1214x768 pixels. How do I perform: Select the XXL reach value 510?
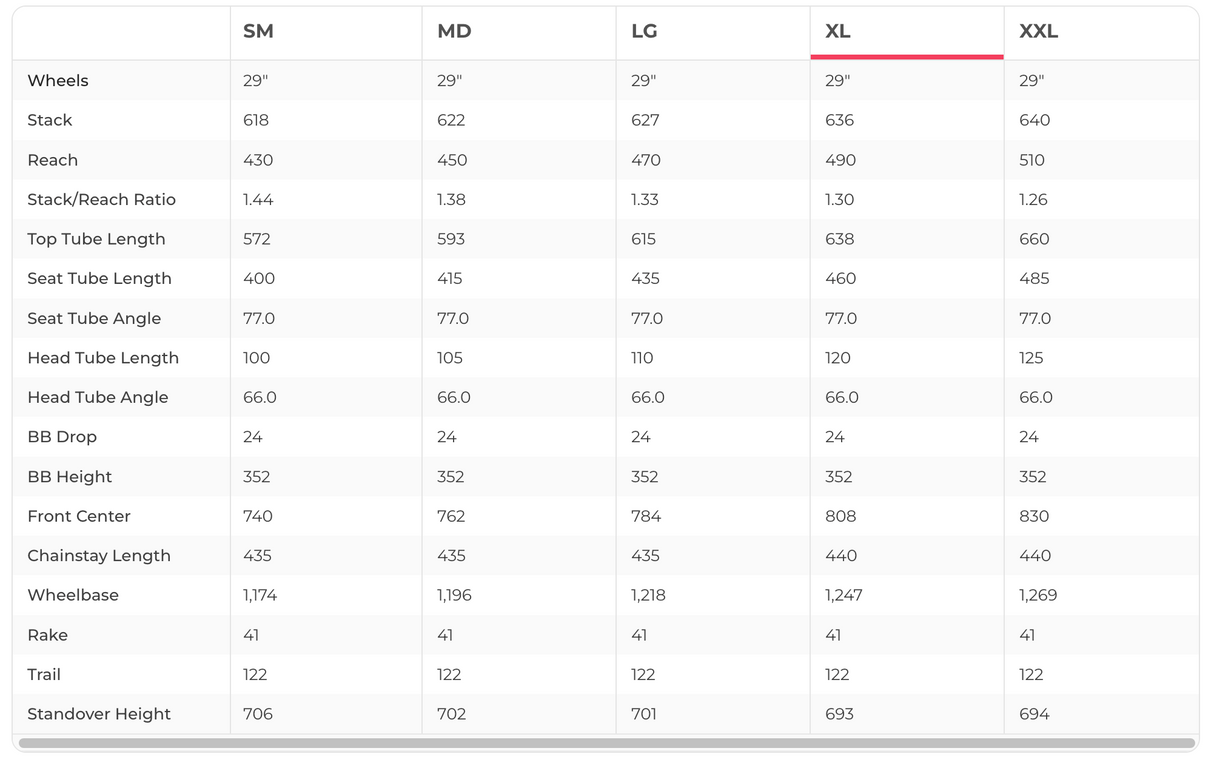[x=1032, y=160]
